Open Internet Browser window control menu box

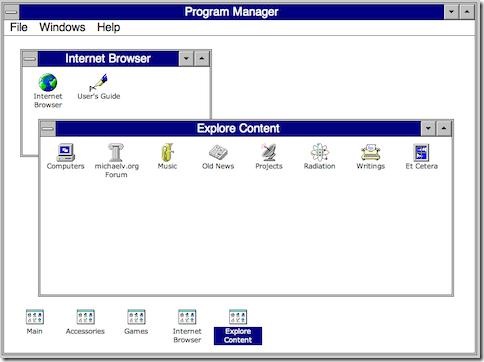pos(30,59)
